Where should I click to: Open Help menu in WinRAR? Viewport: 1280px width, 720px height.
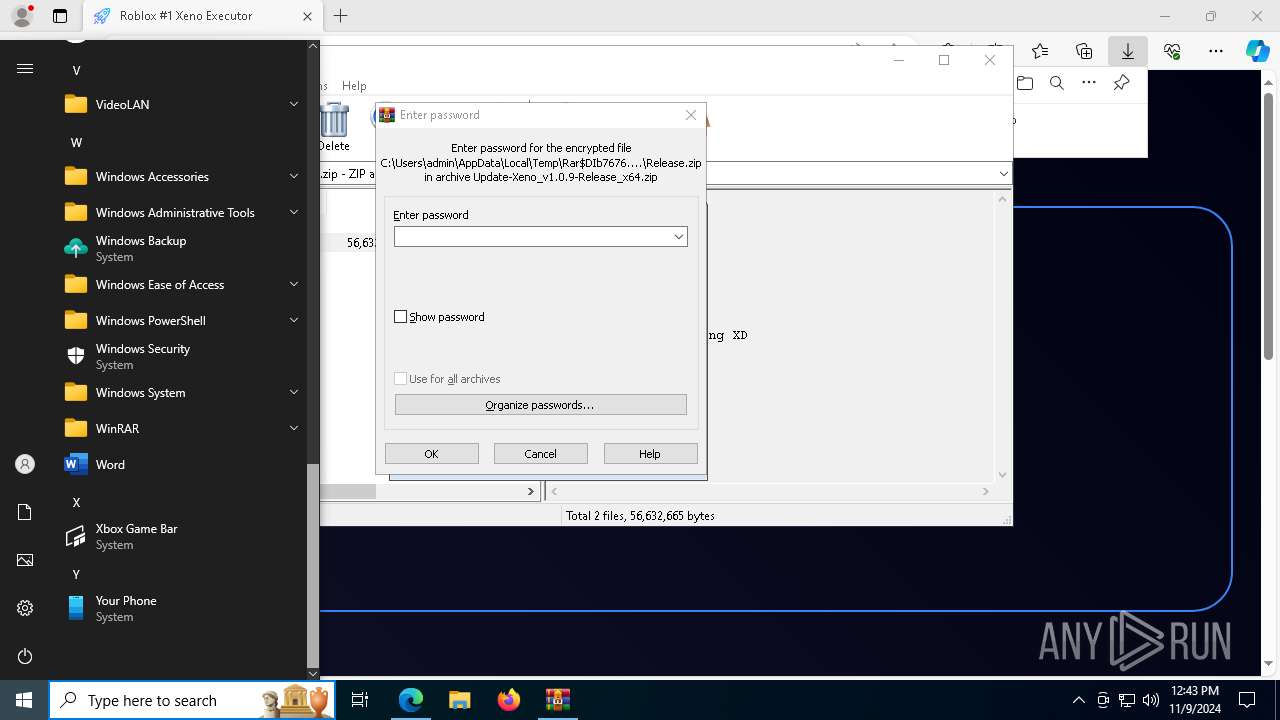(x=354, y=86)
